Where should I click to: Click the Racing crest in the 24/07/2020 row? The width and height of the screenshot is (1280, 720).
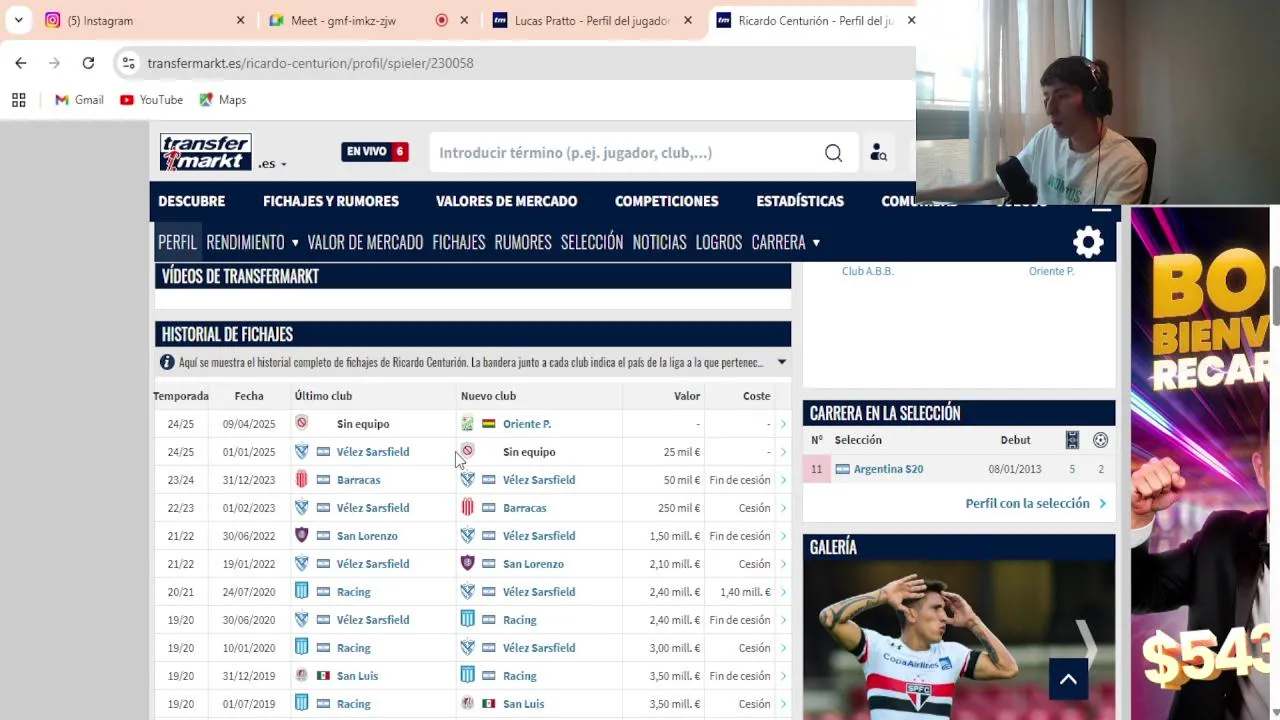[x=301, y=592]
